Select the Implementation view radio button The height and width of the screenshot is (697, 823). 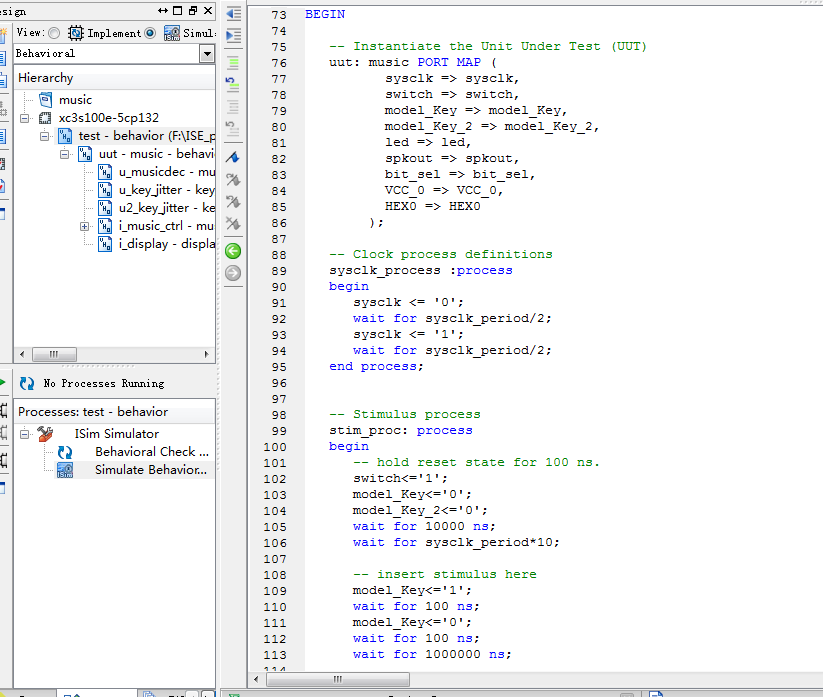[x=54, y=33]
